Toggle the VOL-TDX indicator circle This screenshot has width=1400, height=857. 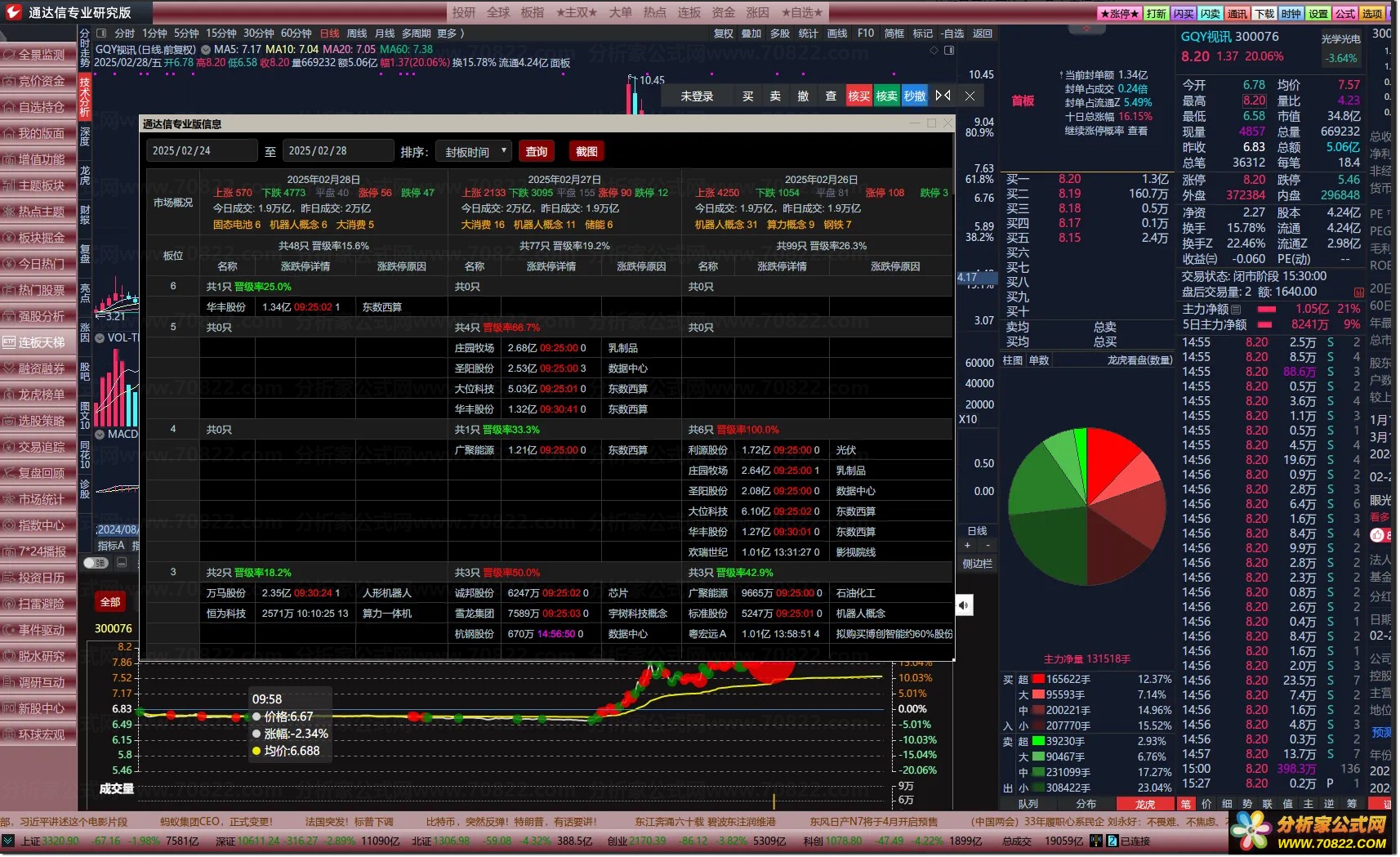[x=100, y=337]
